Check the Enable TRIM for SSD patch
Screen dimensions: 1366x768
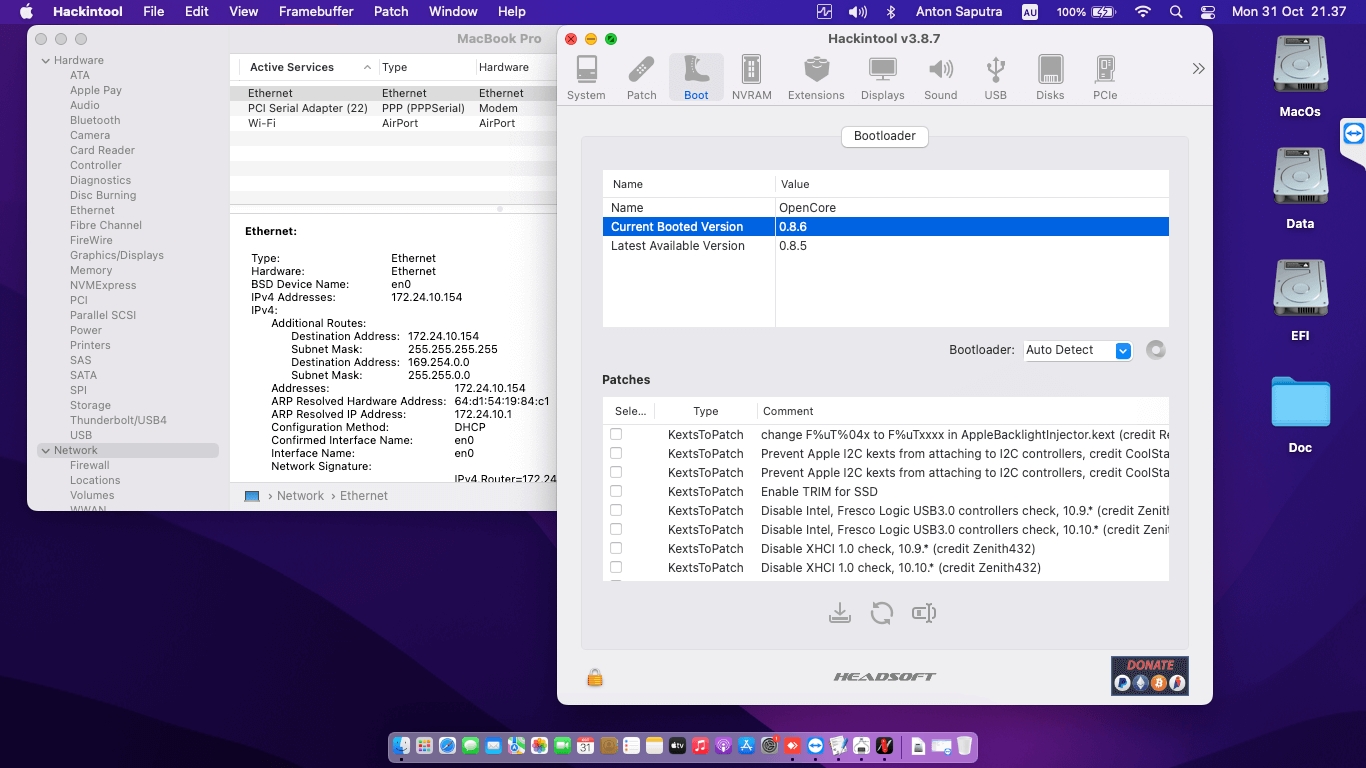616,491
